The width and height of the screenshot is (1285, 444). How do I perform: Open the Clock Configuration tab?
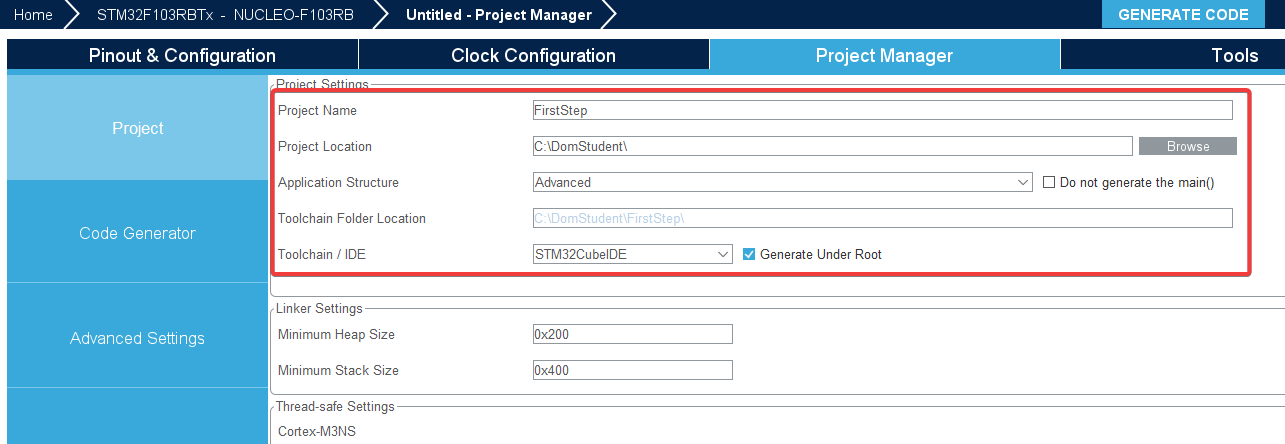point(533,55)
